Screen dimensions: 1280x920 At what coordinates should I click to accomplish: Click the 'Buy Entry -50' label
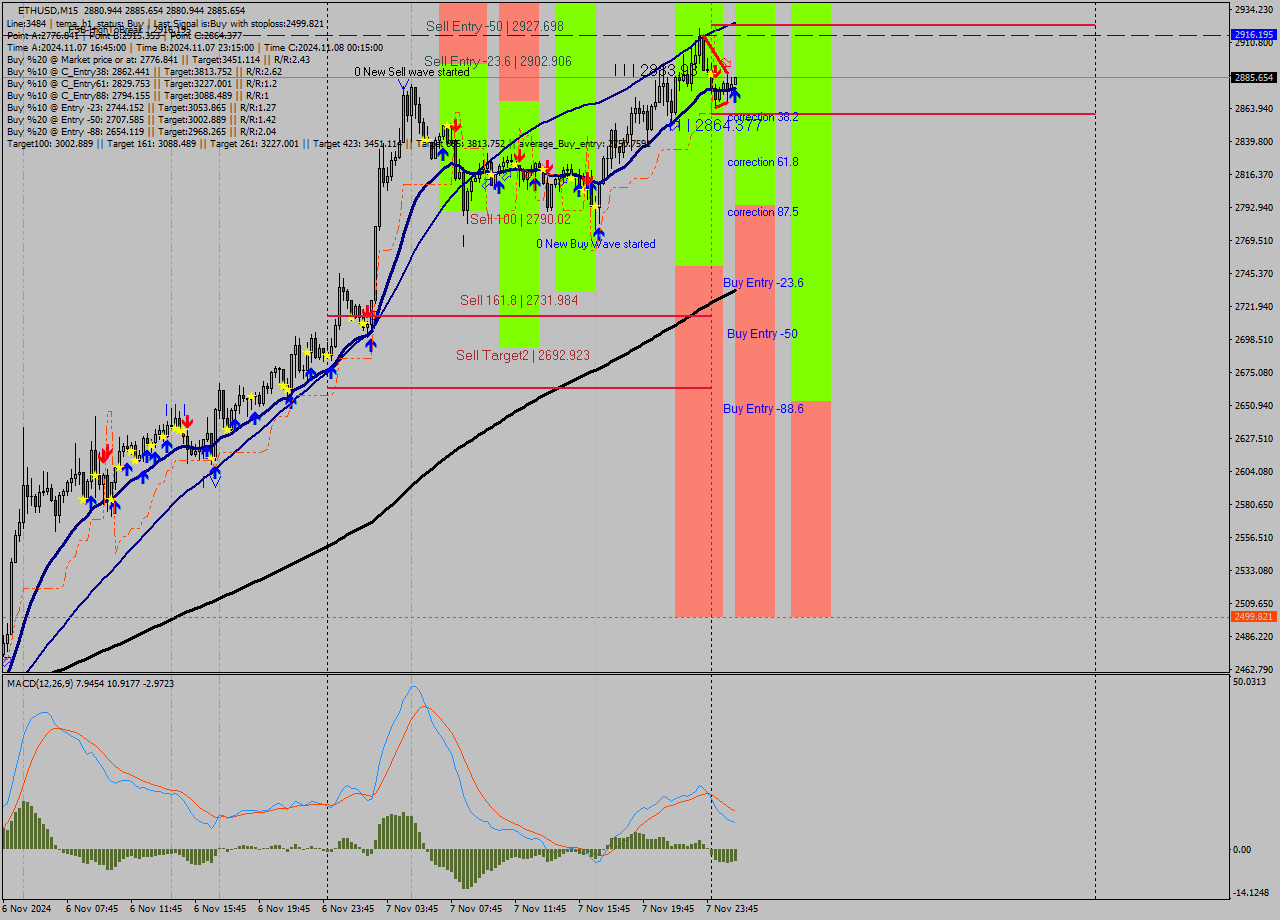coord(762,334)
